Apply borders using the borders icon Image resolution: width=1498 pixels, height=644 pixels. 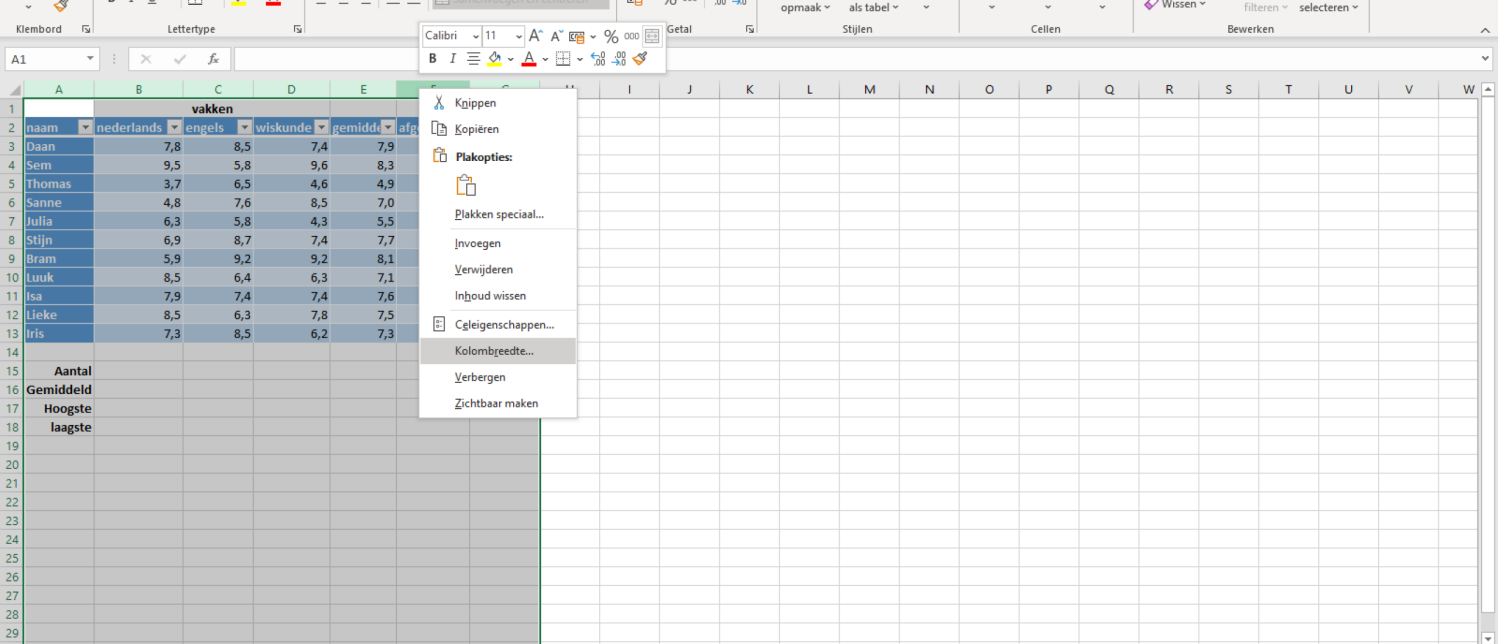565,58
